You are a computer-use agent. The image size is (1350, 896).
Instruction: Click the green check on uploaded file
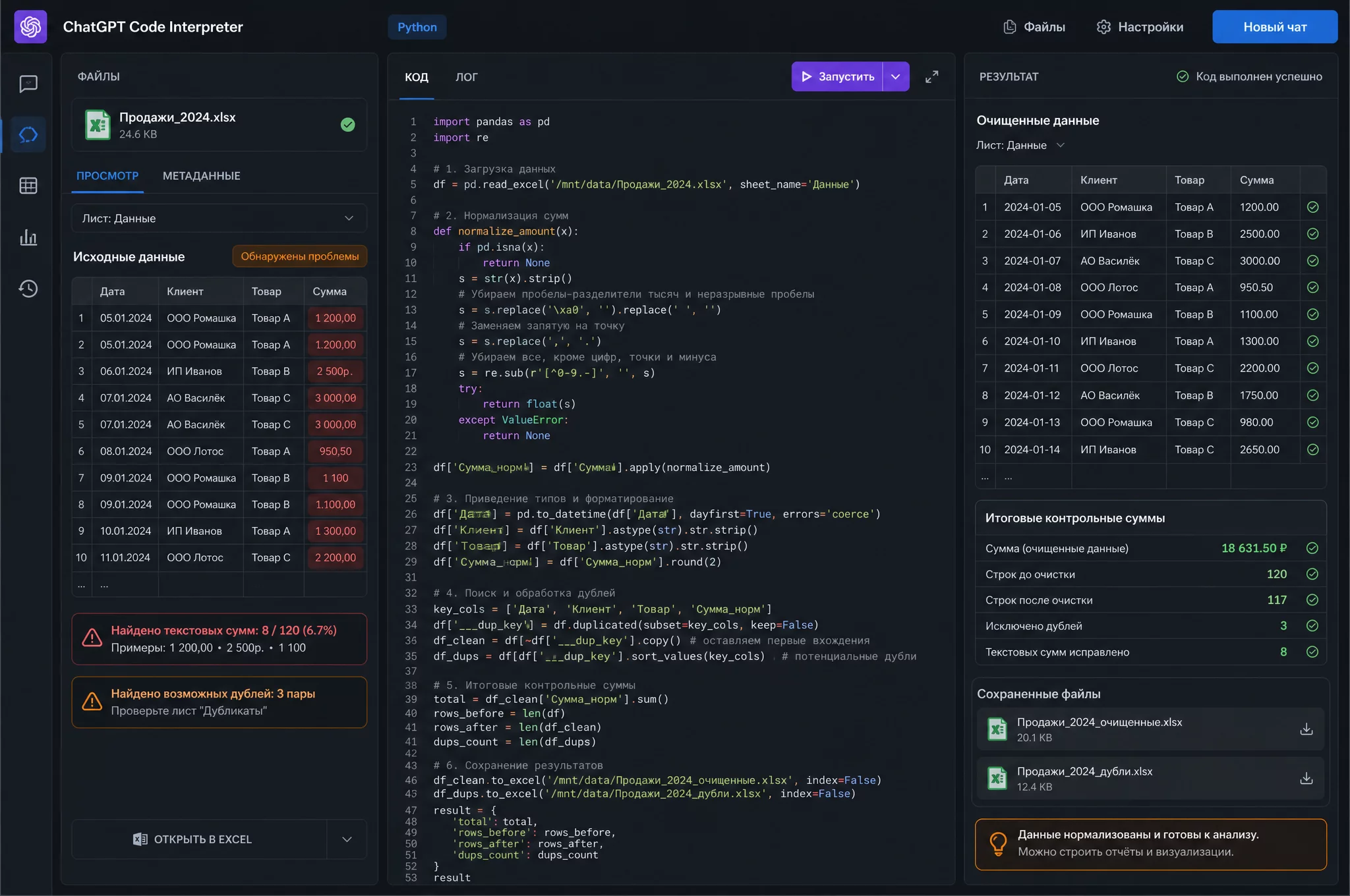click(348, 125)
